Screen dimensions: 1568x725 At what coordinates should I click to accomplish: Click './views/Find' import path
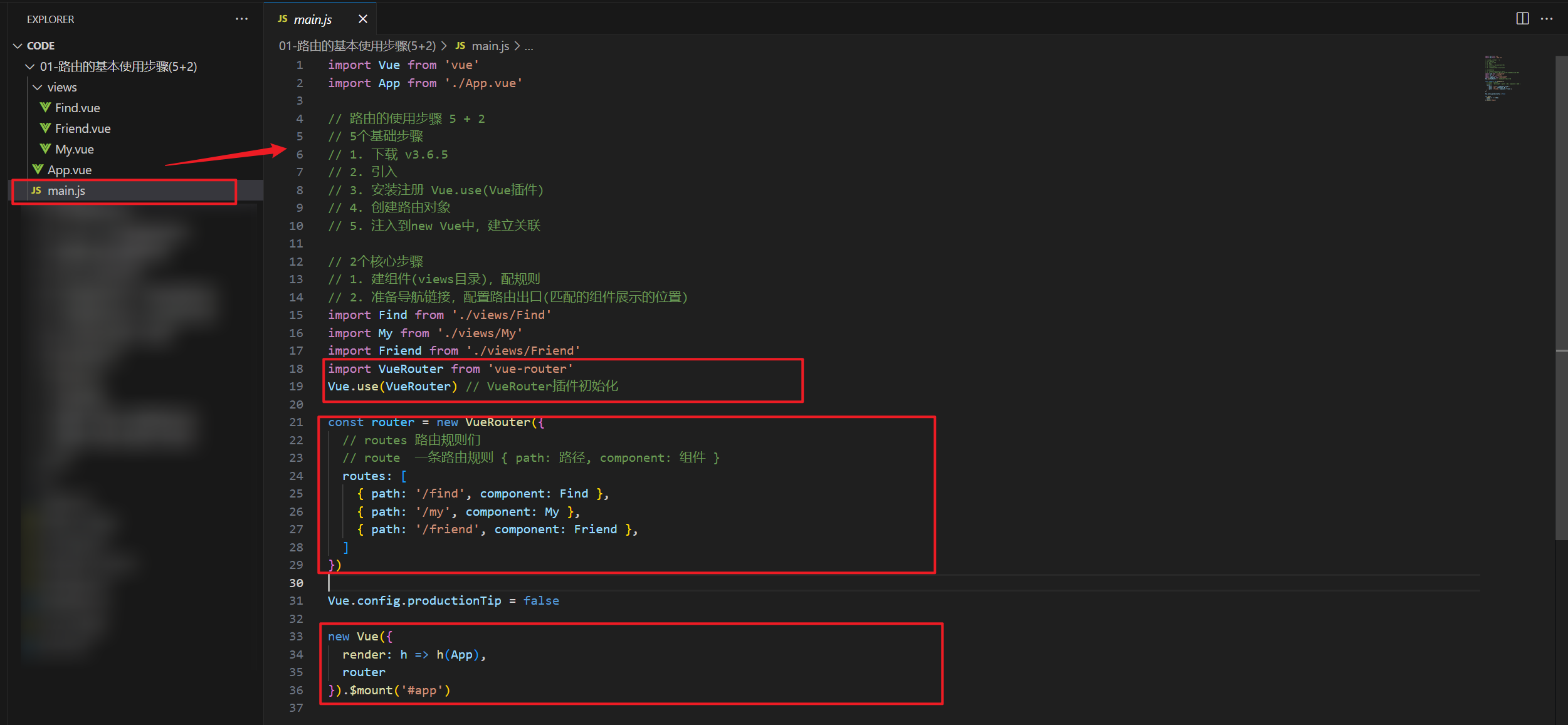tap(502, 315)
